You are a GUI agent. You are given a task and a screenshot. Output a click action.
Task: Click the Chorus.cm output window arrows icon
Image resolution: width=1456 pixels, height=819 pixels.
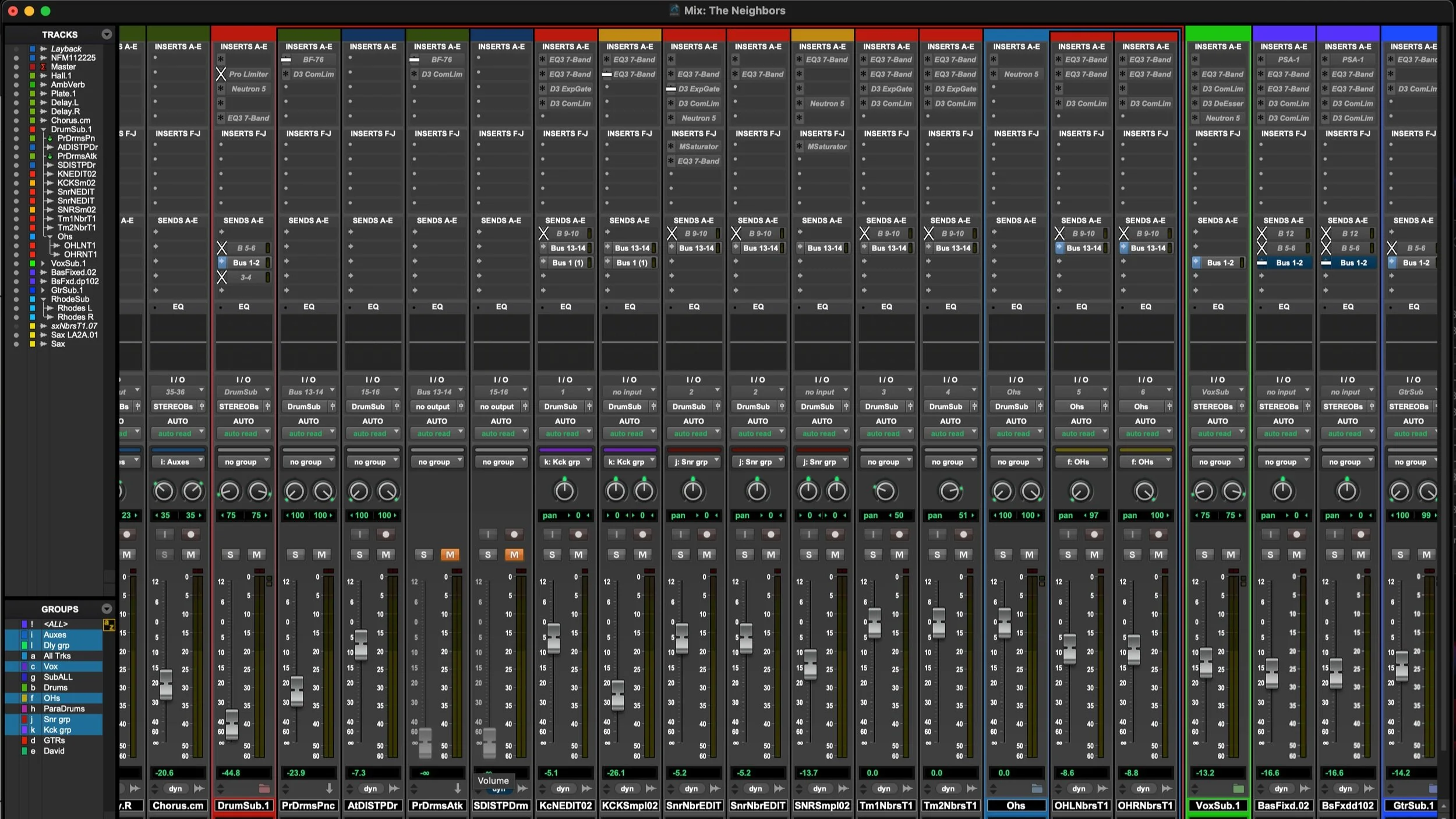(x=199, y=789)
